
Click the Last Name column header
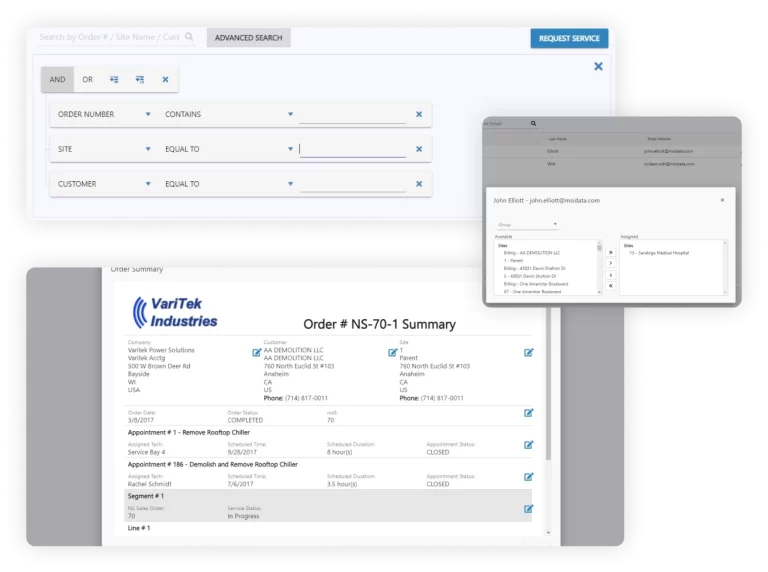coord(557,139)
